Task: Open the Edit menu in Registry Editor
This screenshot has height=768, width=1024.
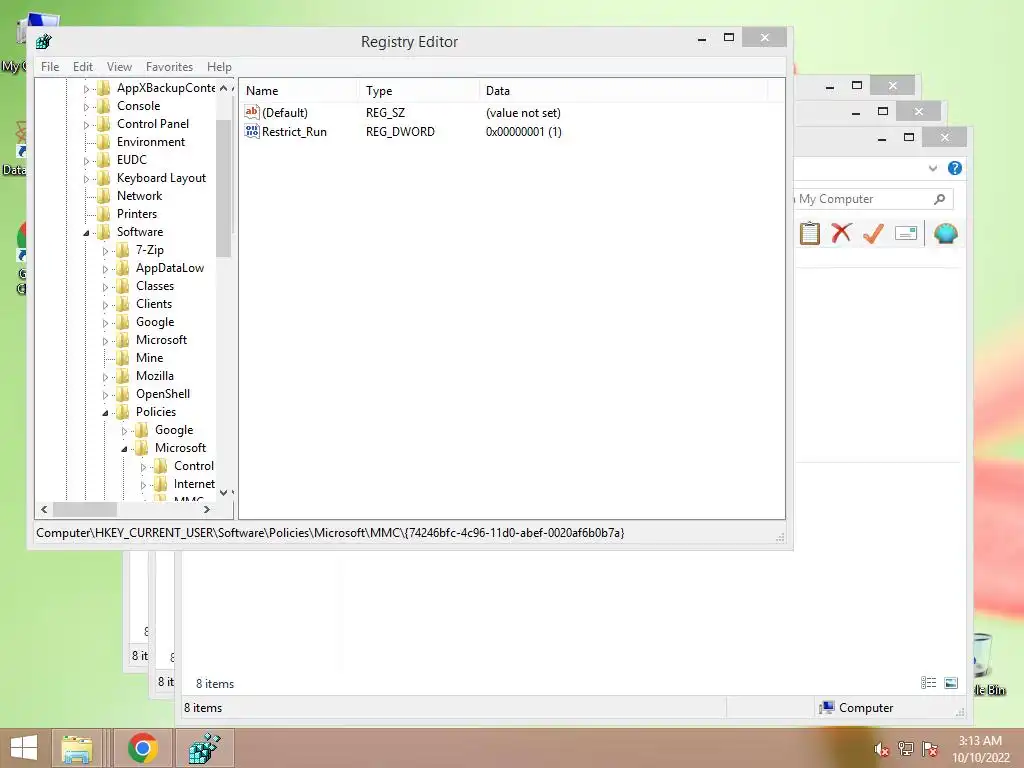Action: click(82, 67)
